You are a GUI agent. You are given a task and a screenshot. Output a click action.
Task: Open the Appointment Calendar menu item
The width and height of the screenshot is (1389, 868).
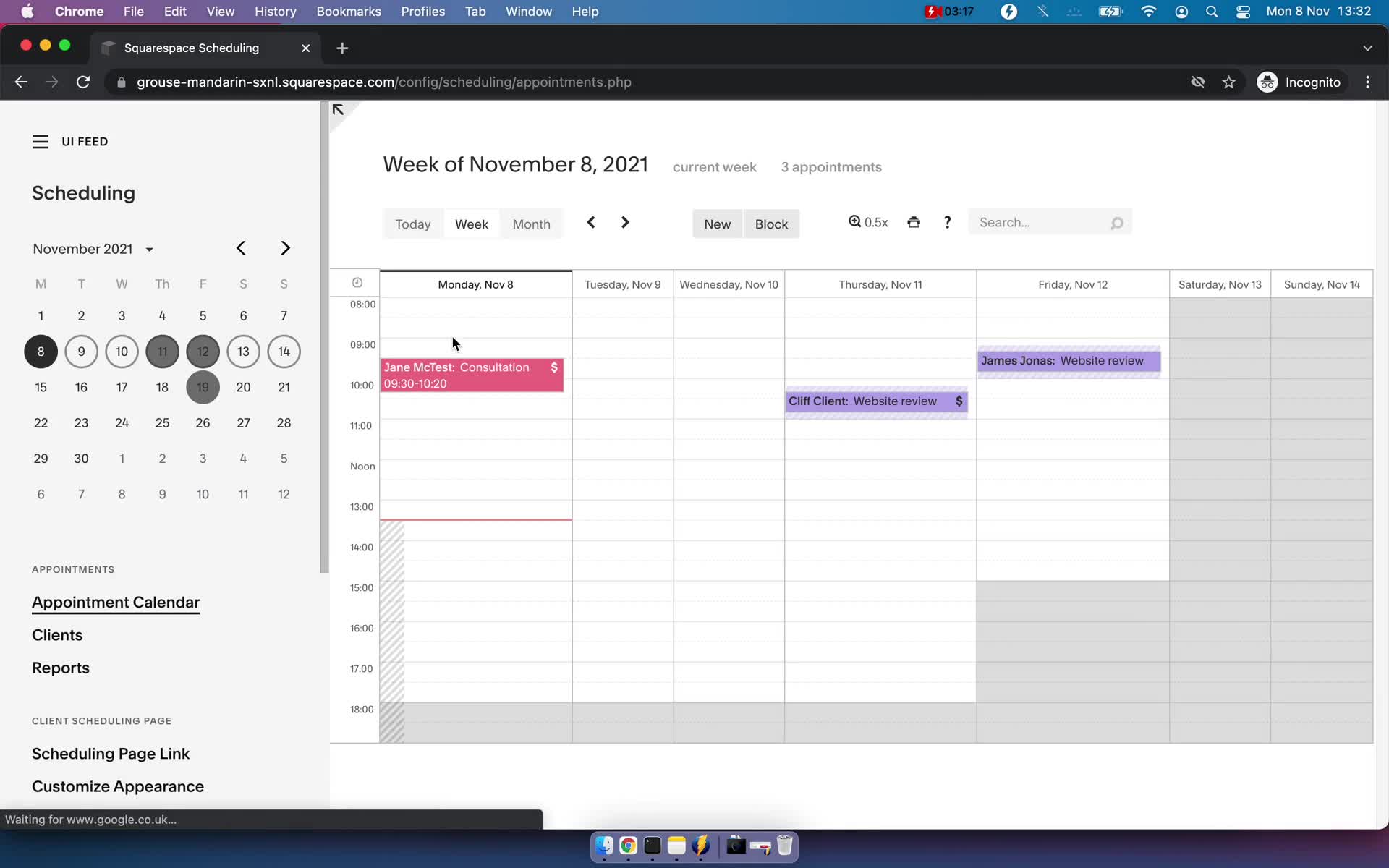tap(116, 602)
